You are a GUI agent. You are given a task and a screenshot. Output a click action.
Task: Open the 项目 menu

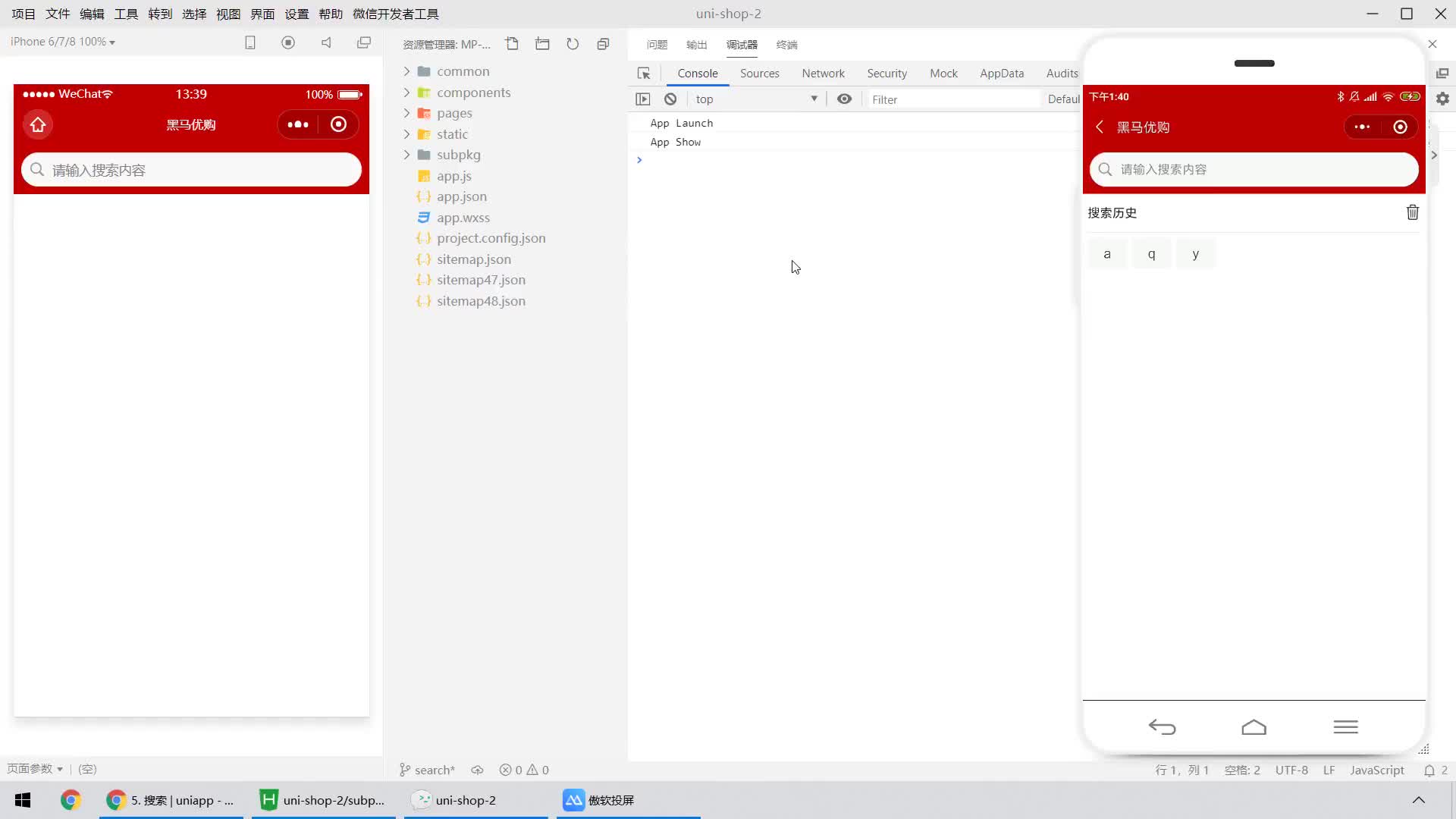tap(24, 14)
